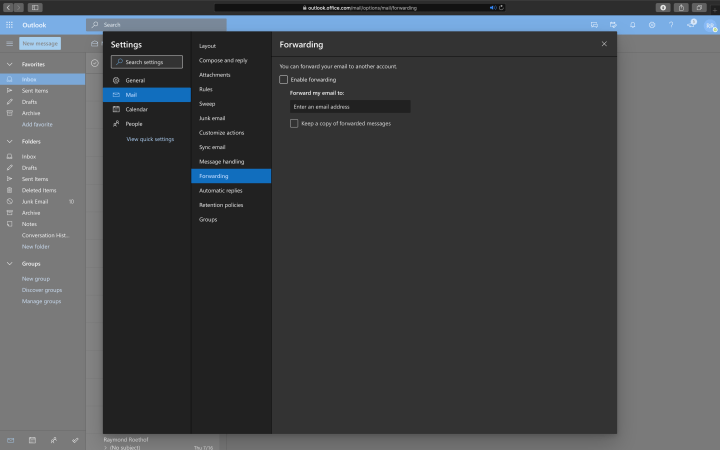Open the app launcher waffle icon

[x=9, y=24]
